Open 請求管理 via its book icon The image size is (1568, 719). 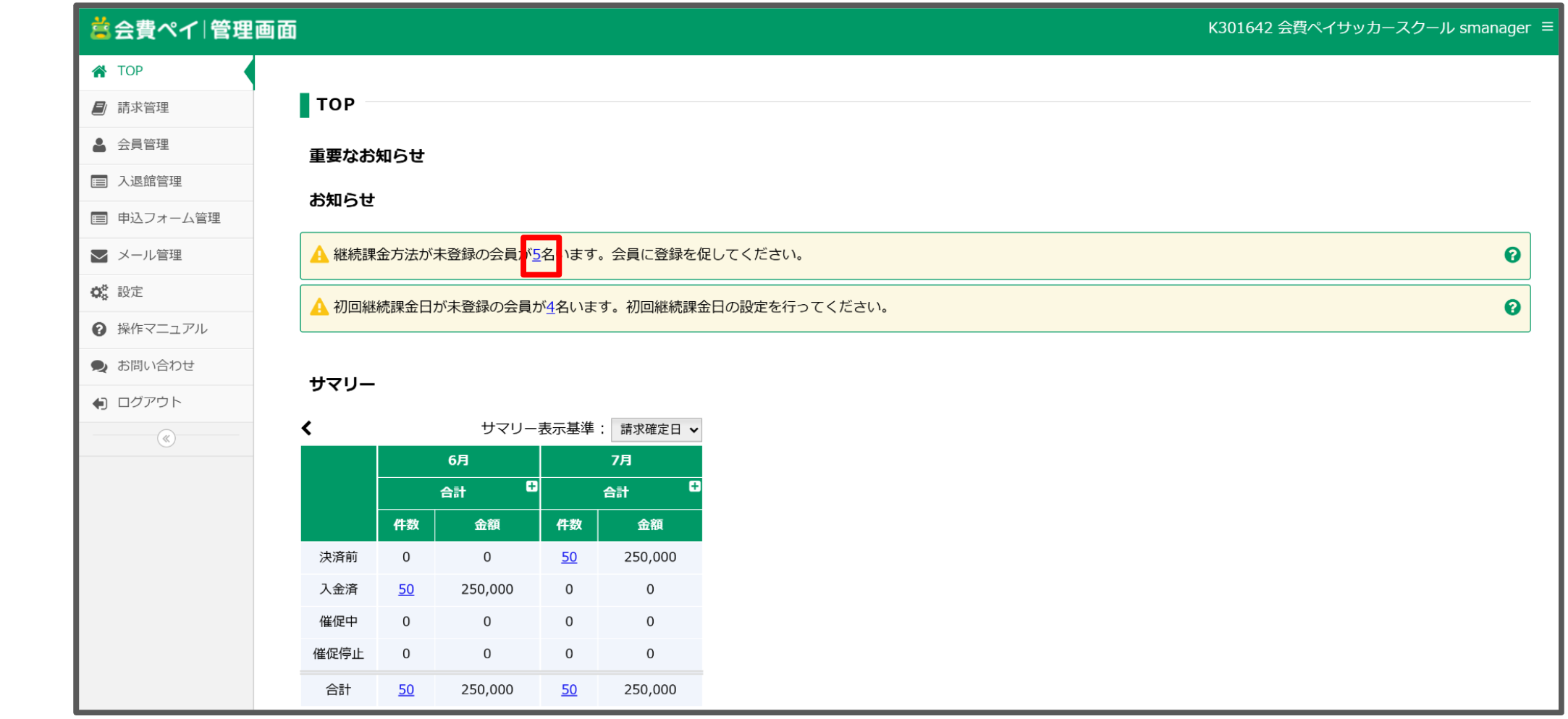click(99, 107)
